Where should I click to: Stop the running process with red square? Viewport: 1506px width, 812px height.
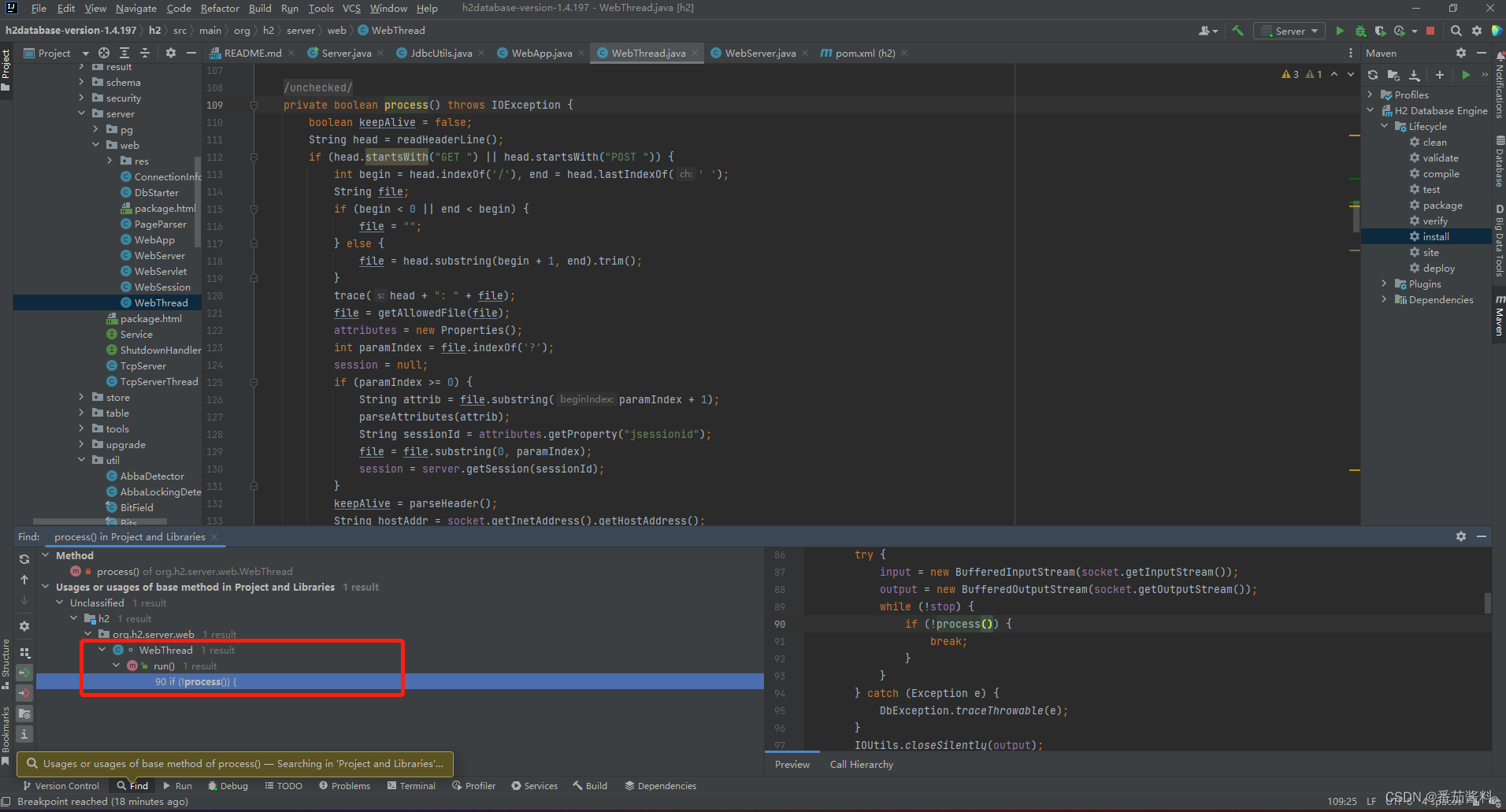[x=1430, y=31]
